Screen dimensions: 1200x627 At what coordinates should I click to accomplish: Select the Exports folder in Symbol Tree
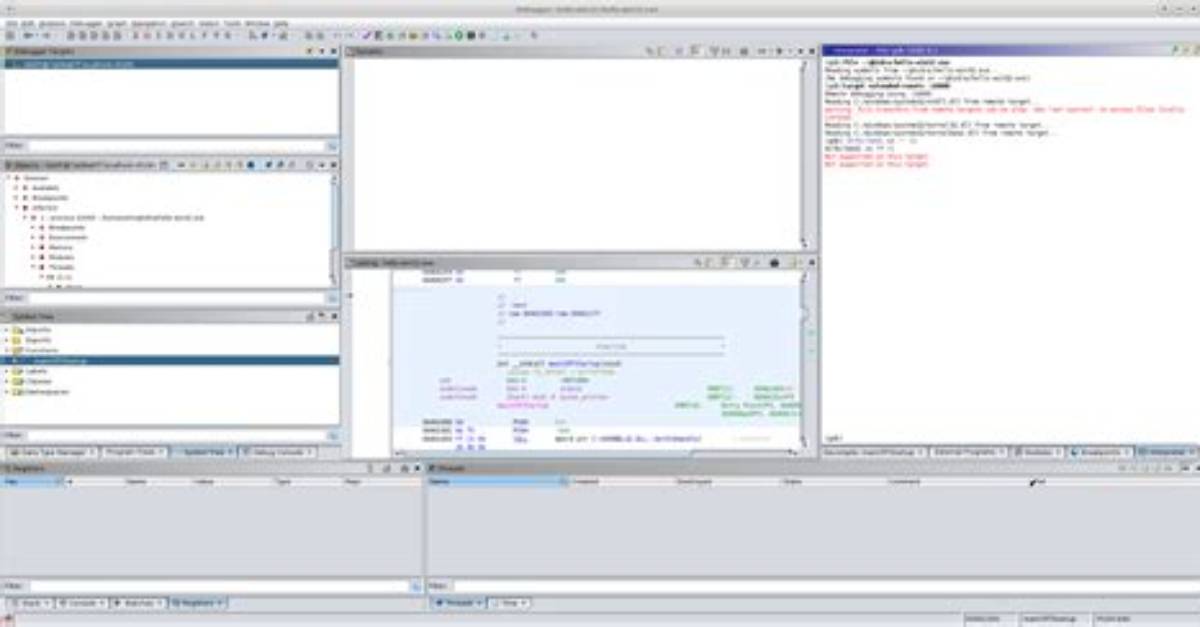pos(38,340)
